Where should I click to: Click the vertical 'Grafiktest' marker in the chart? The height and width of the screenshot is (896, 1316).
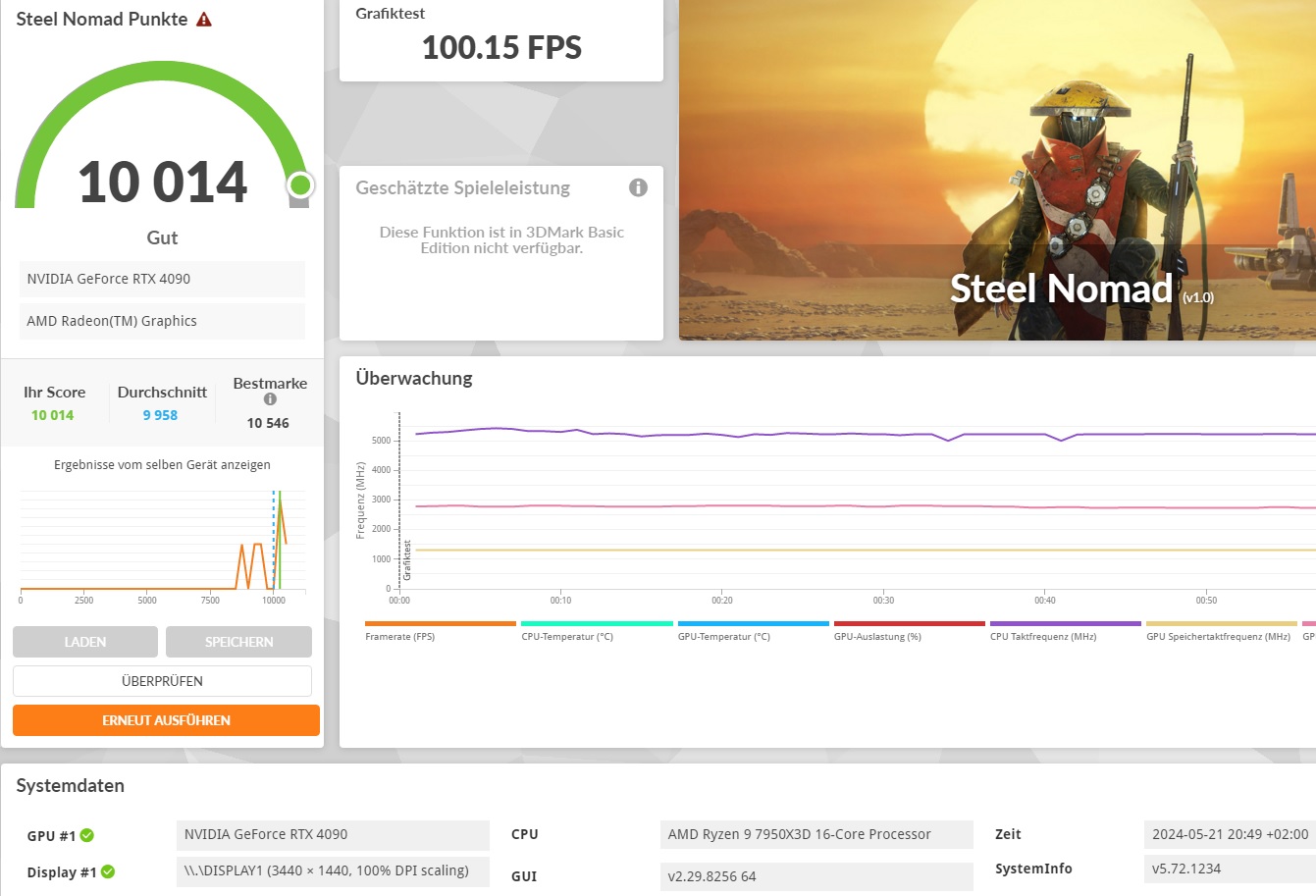pos(407,559)
